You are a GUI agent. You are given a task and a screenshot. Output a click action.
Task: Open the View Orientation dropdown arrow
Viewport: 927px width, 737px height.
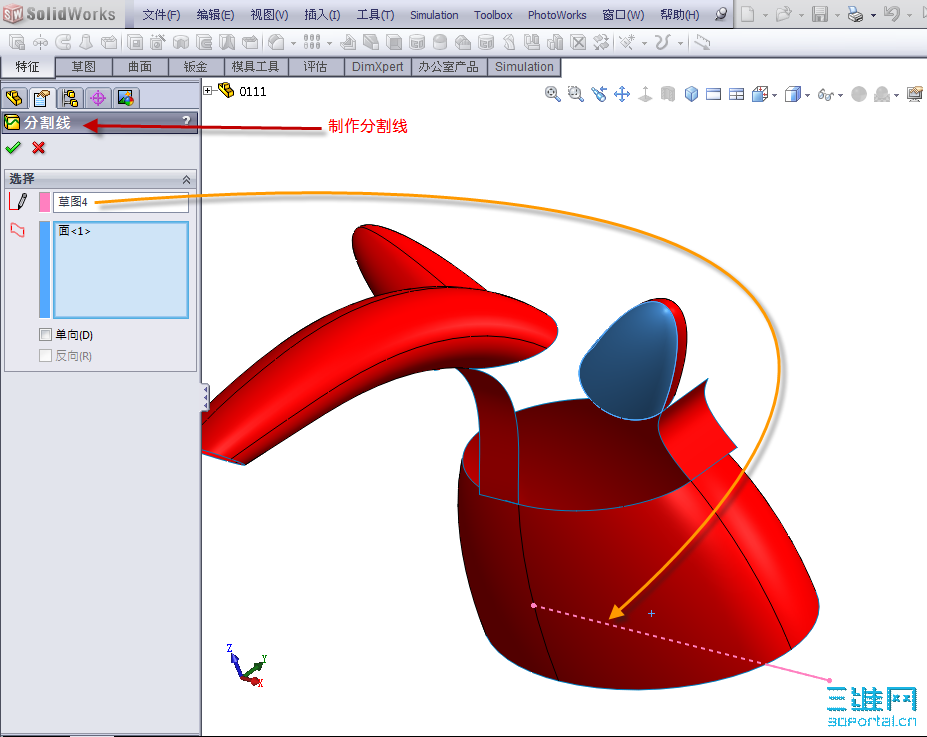[x=774, y=96]
